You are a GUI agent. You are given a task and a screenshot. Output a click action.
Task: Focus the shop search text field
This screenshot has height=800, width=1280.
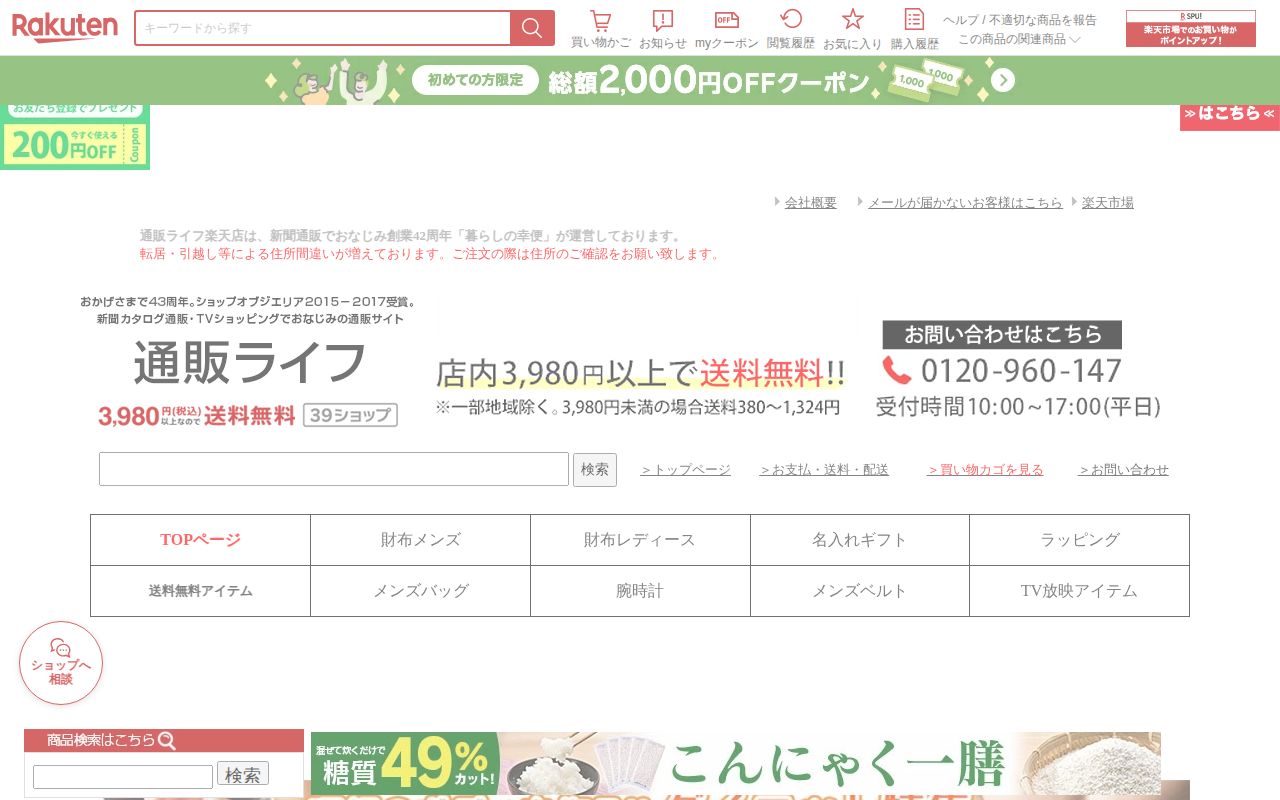coord(334,469)
